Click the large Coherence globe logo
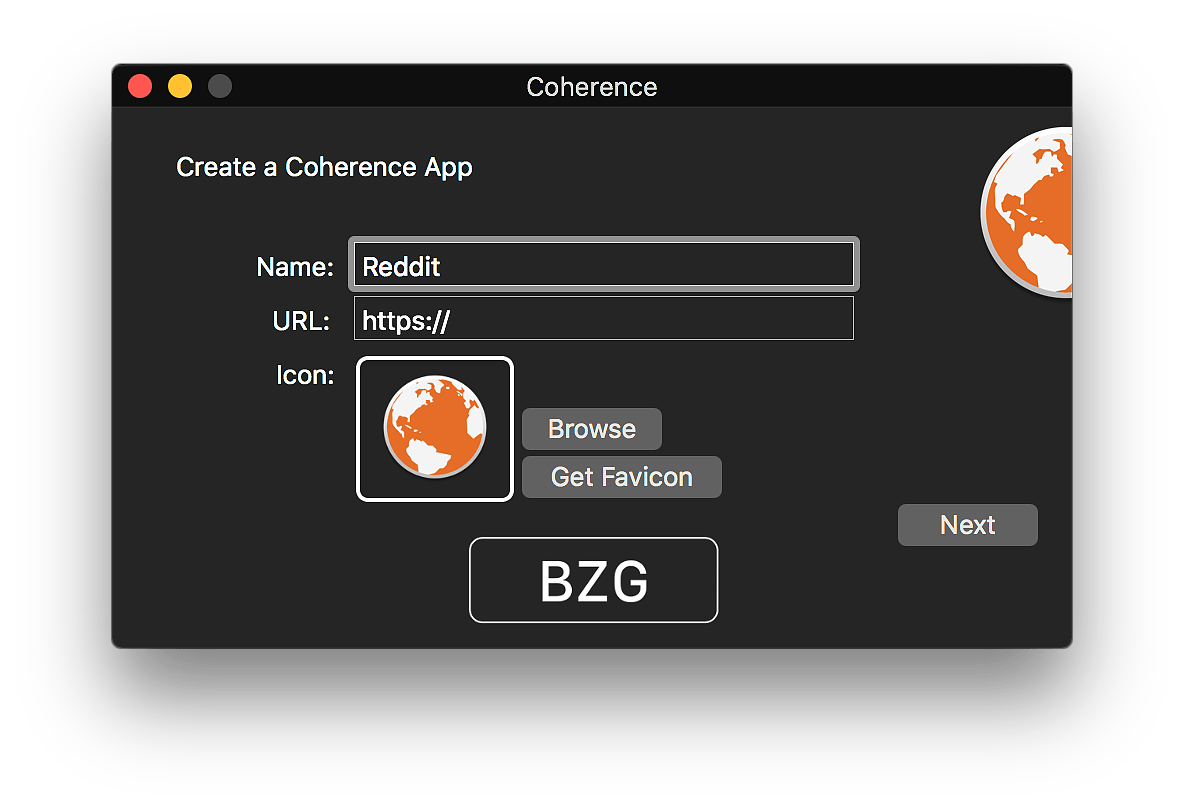Viewport: 1184px width, 808px height. (1027, 212)
